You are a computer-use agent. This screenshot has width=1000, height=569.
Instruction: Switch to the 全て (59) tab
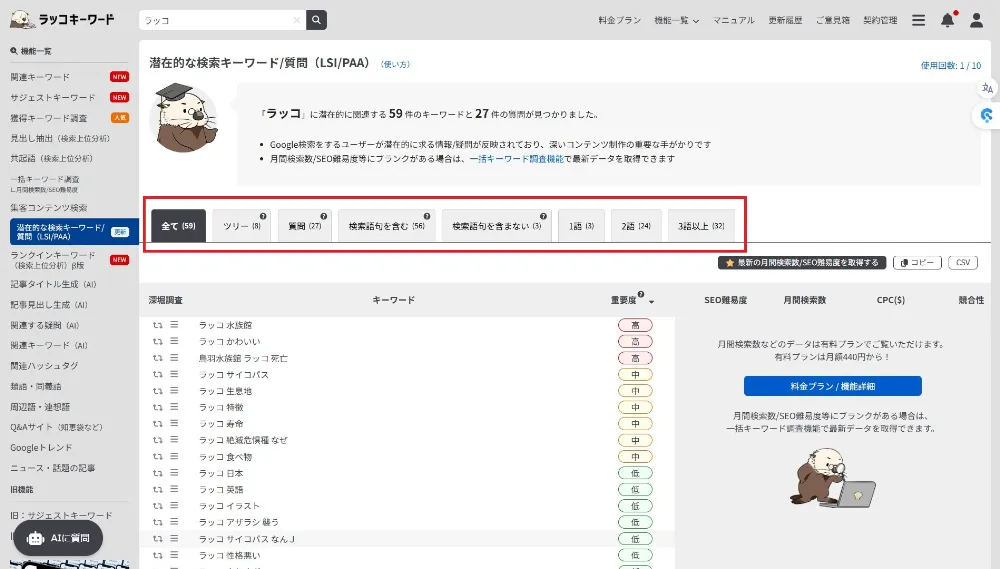click(x=179, y=226)
